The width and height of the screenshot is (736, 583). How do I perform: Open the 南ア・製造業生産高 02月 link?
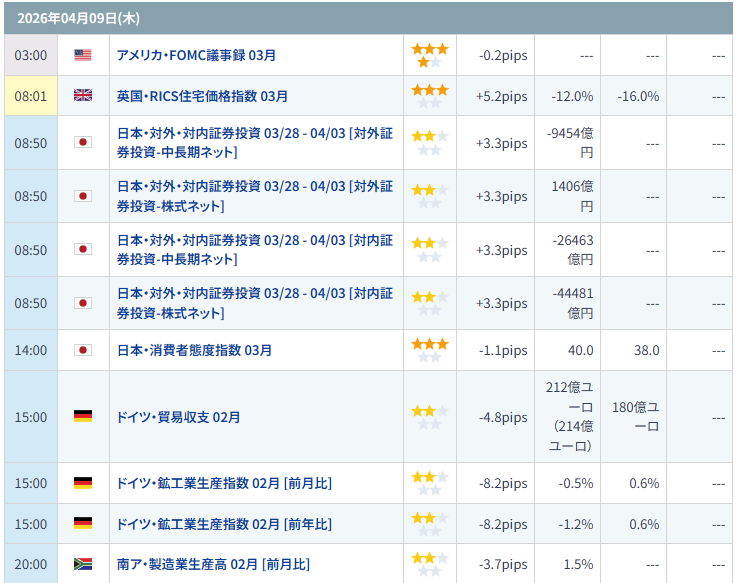(213, 564)
